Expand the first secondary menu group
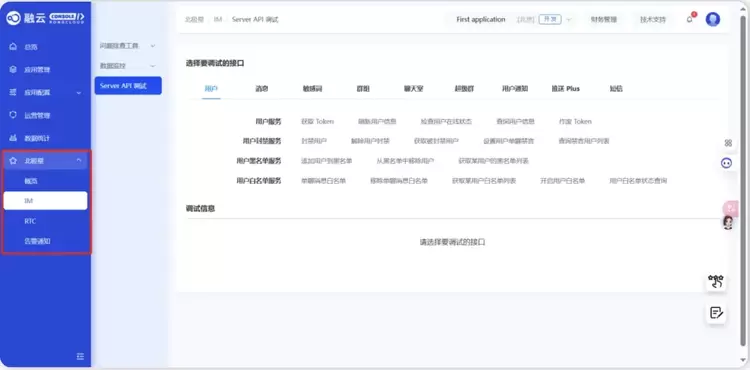The width and height of the screenshot is (750, 370). (x=128, y=46)
